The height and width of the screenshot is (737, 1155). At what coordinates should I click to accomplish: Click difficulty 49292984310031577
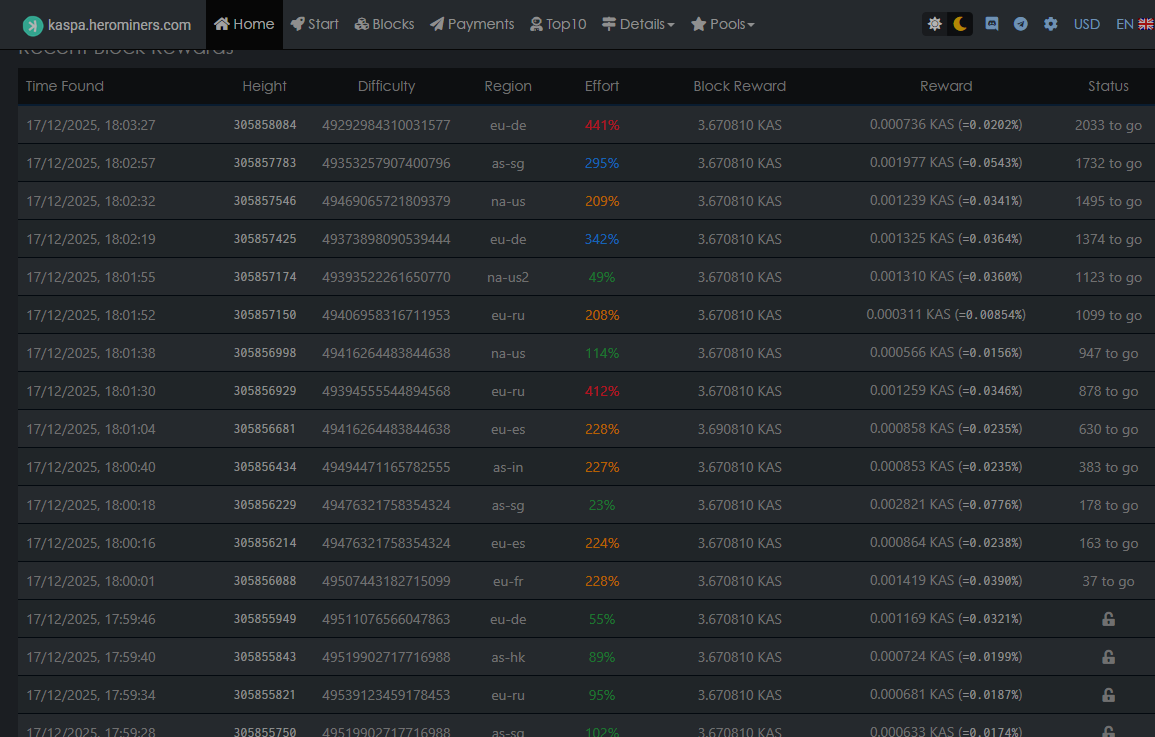tap(386, 125)
